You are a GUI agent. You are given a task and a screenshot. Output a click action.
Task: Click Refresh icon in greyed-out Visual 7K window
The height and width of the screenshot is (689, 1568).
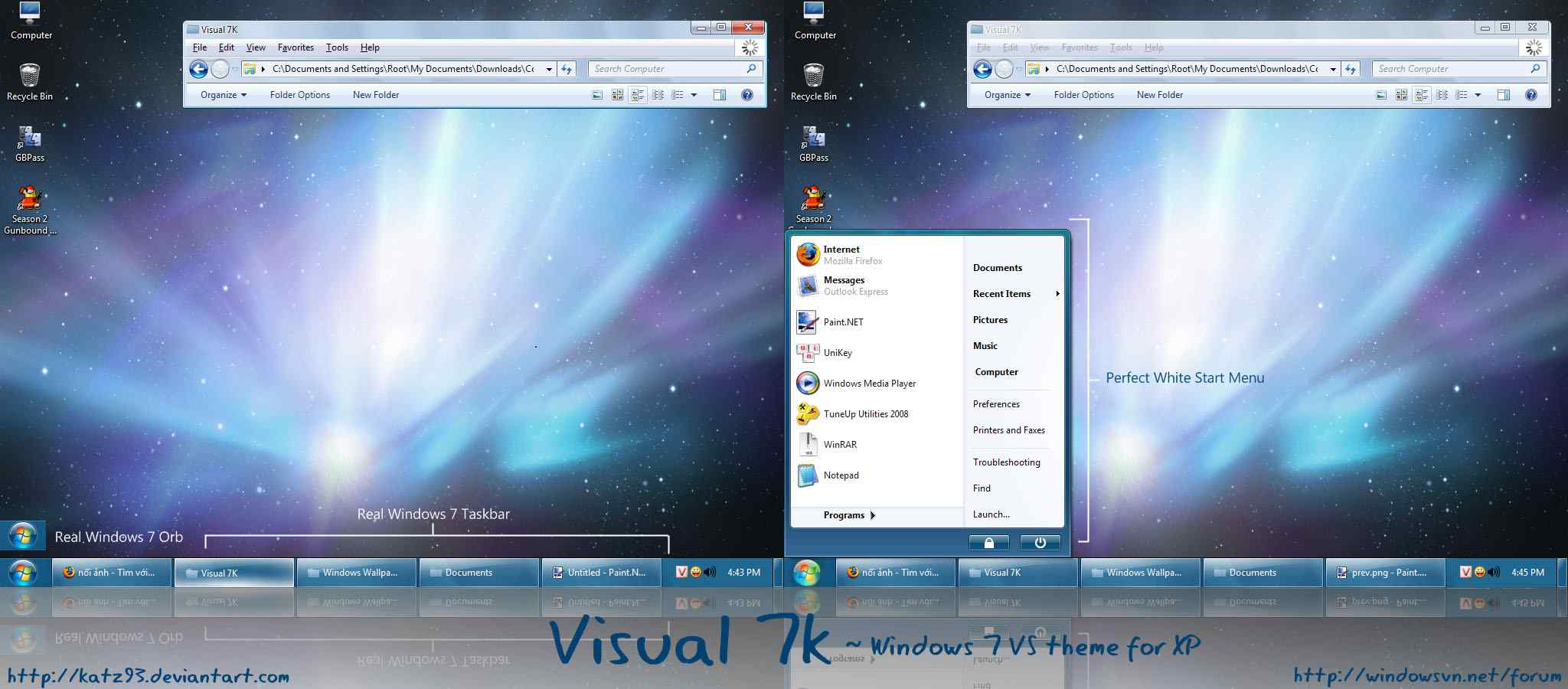click(1351, 69)
